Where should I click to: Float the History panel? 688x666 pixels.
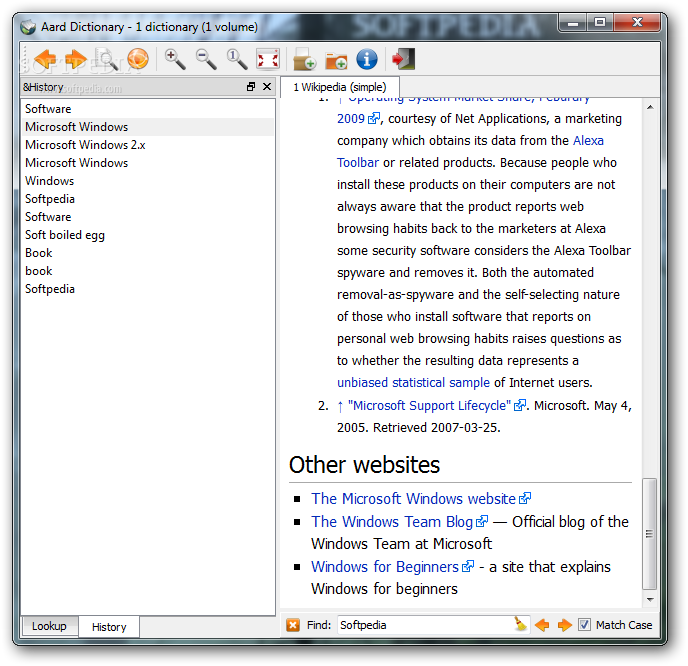[x=251, y=87]
